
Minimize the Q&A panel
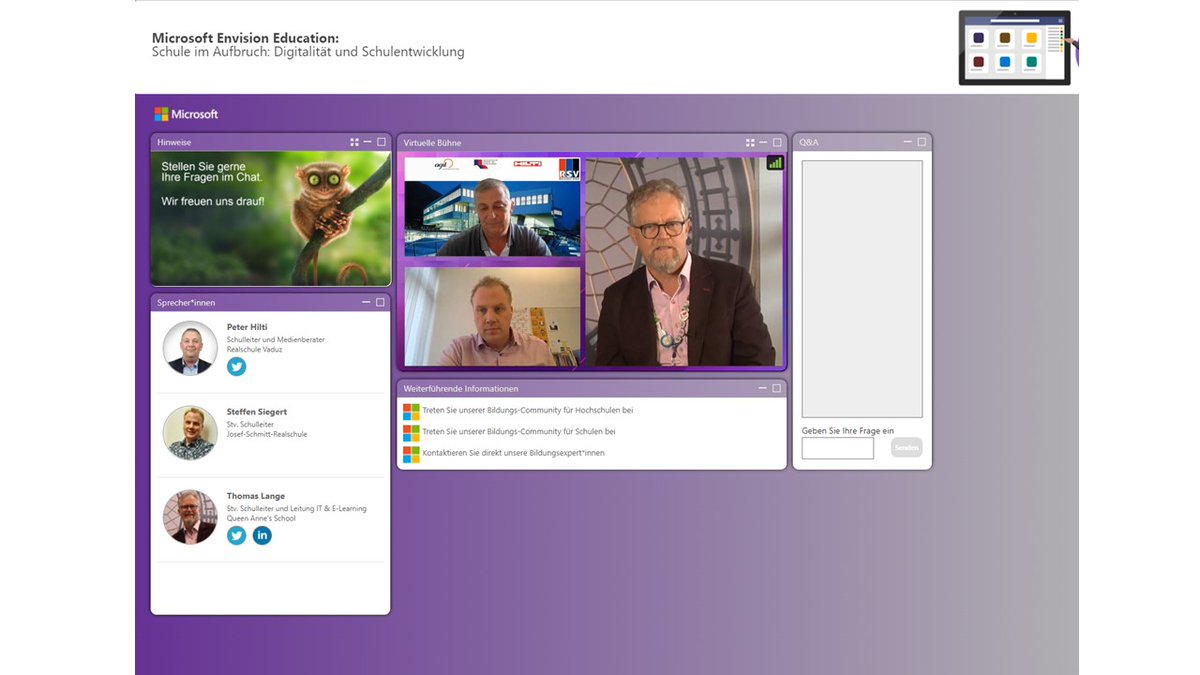(x=908, y=142)
